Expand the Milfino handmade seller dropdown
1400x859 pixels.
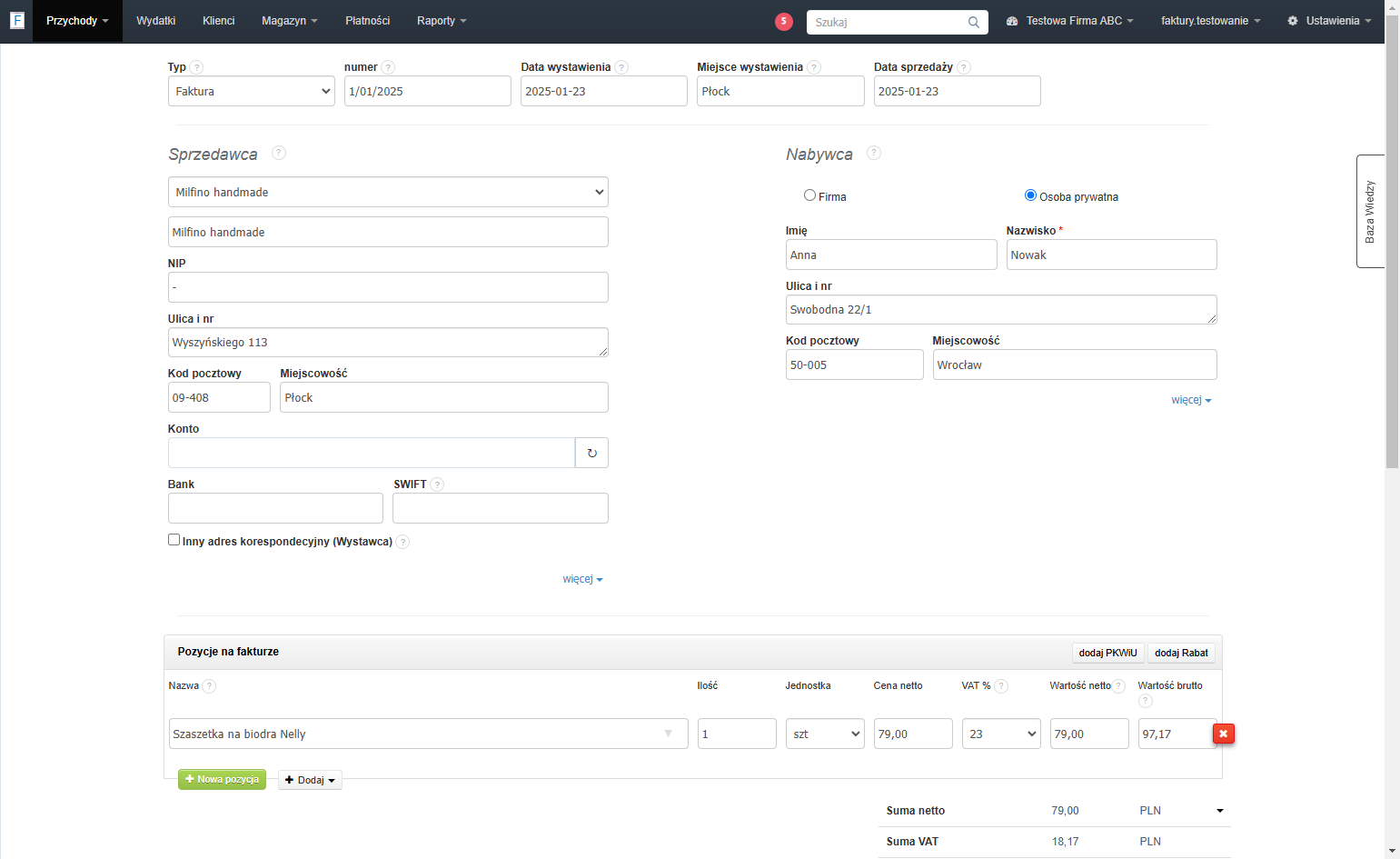[388, 192]
